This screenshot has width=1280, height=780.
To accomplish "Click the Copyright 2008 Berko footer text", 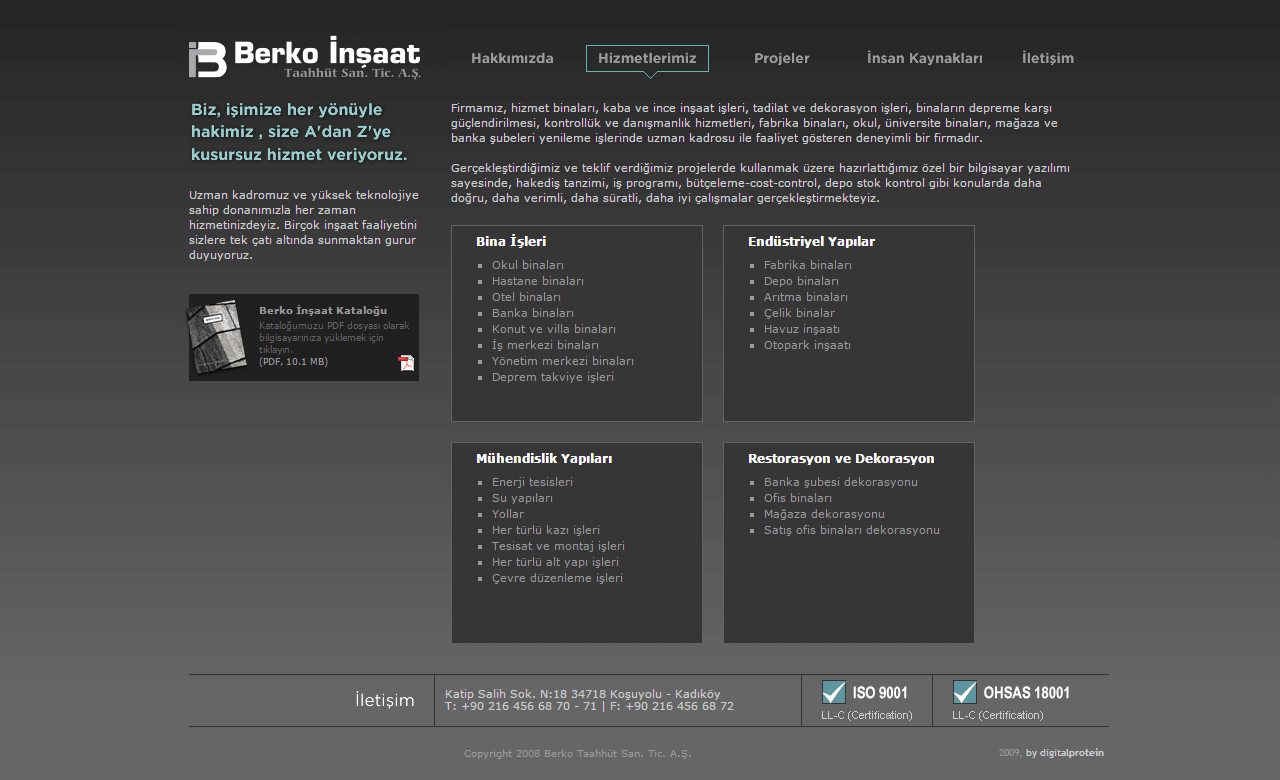I will coord(578,753).
